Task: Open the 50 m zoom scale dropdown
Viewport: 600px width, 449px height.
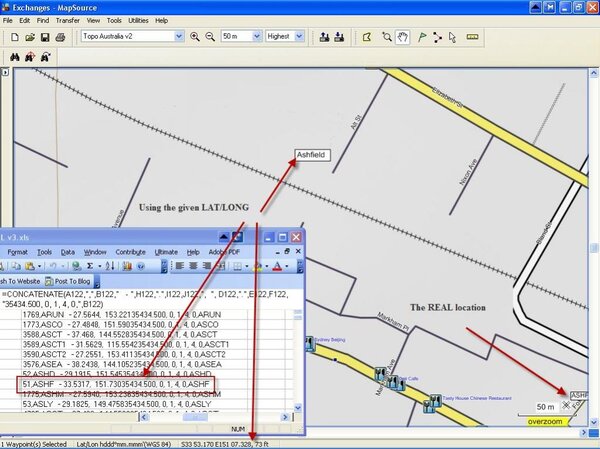Action: click(255, 37)
